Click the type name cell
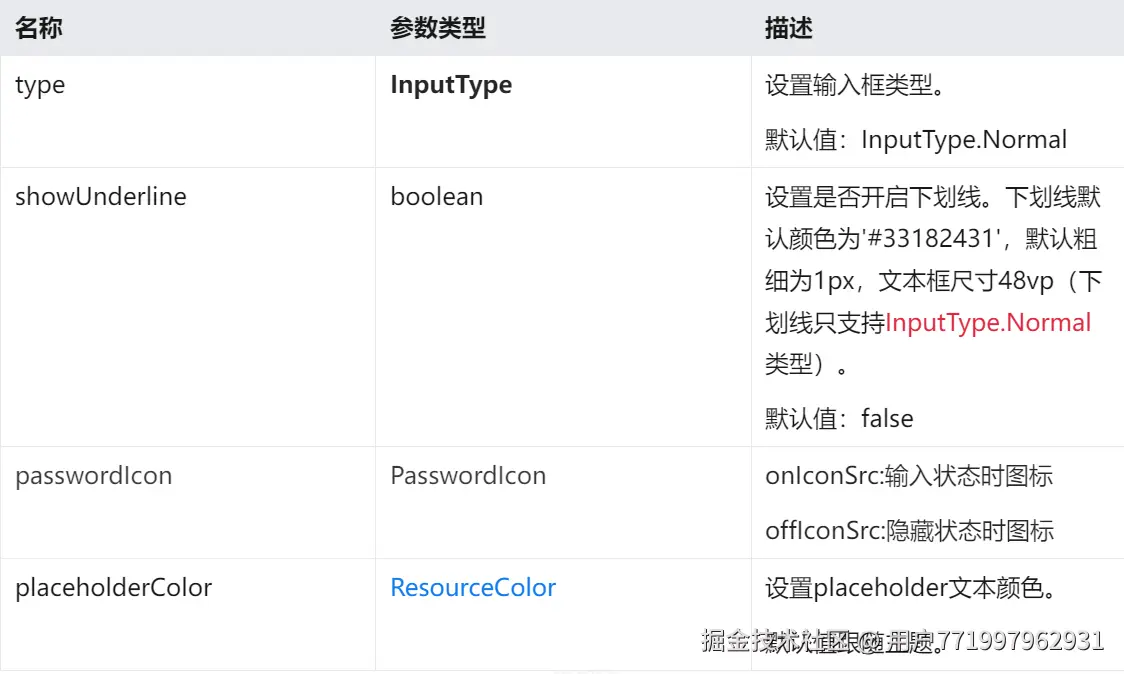 40,85
